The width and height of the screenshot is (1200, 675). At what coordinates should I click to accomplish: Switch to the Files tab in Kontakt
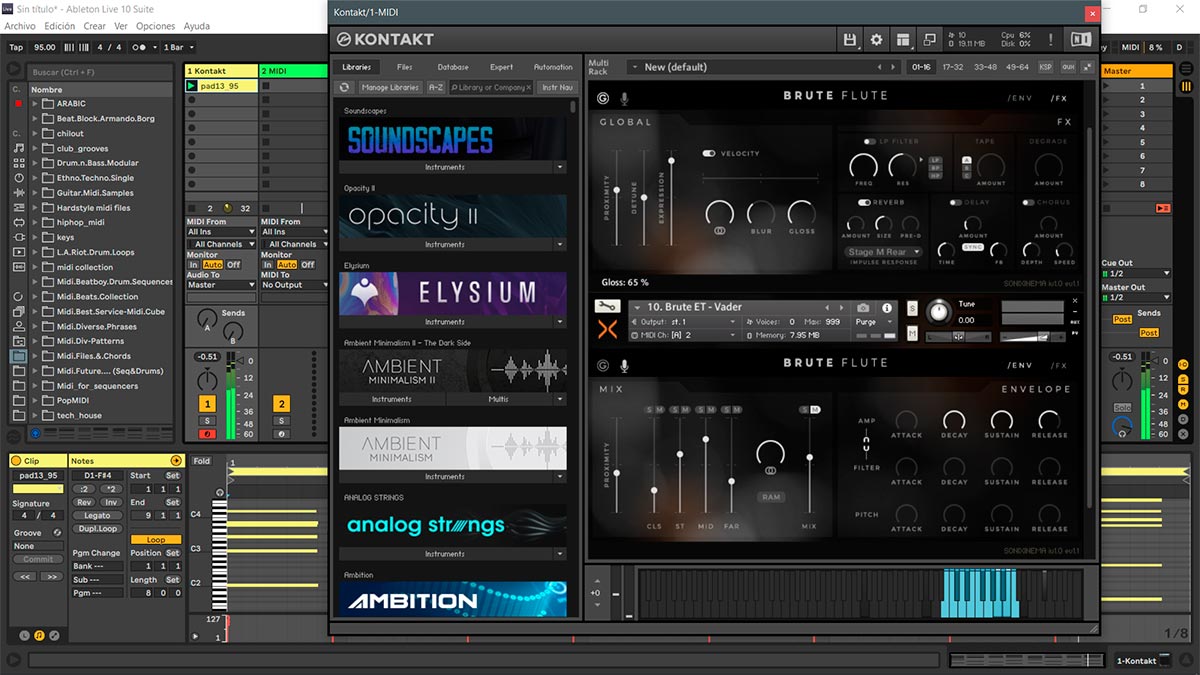pos(404,67)
